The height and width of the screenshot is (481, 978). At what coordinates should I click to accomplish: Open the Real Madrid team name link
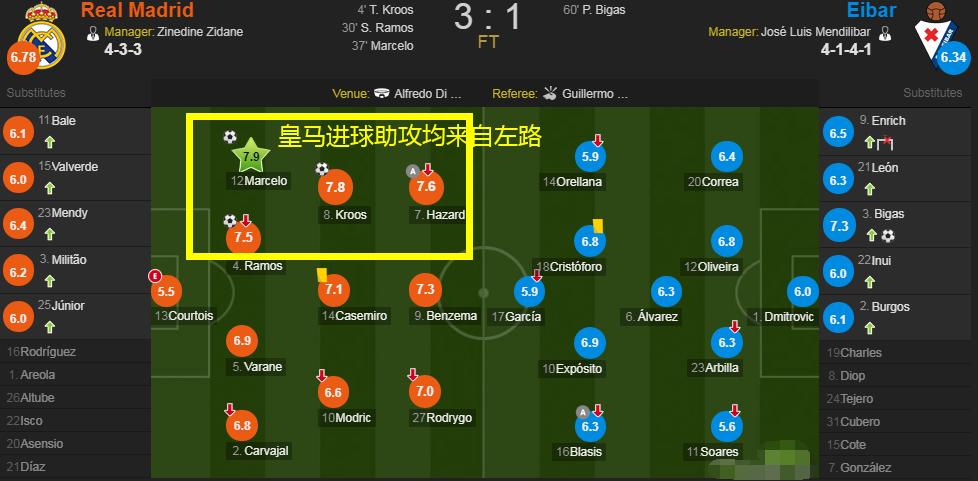coord(137,11)
